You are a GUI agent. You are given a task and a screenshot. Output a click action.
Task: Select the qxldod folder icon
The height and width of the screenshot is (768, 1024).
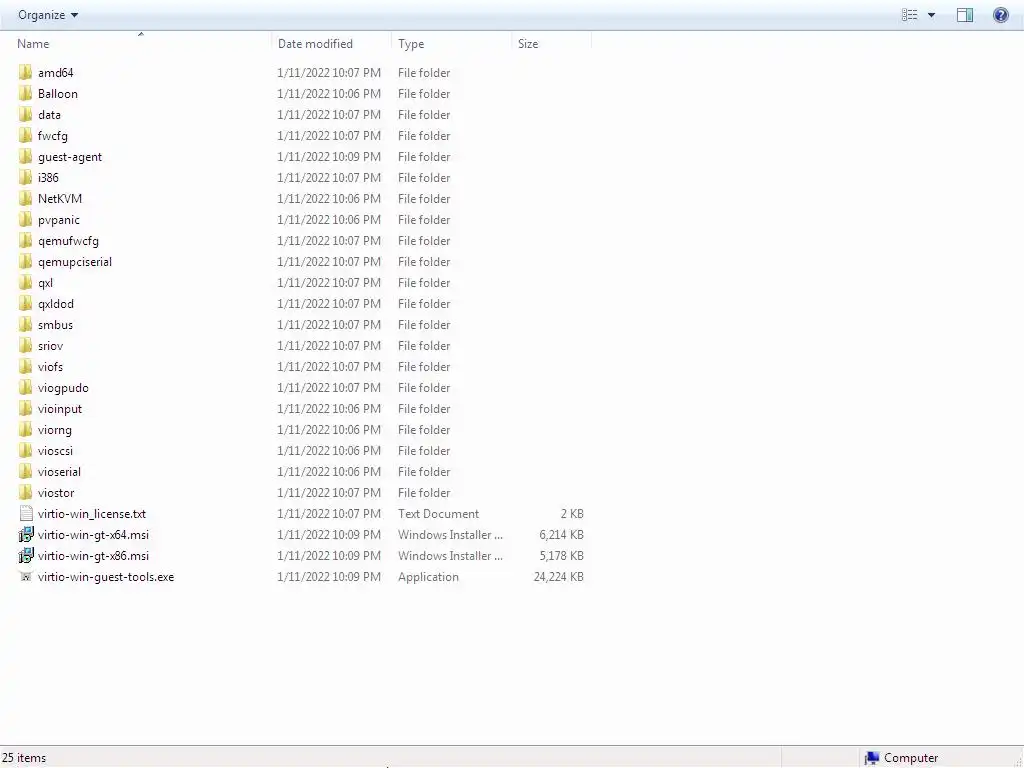point(25,304)
